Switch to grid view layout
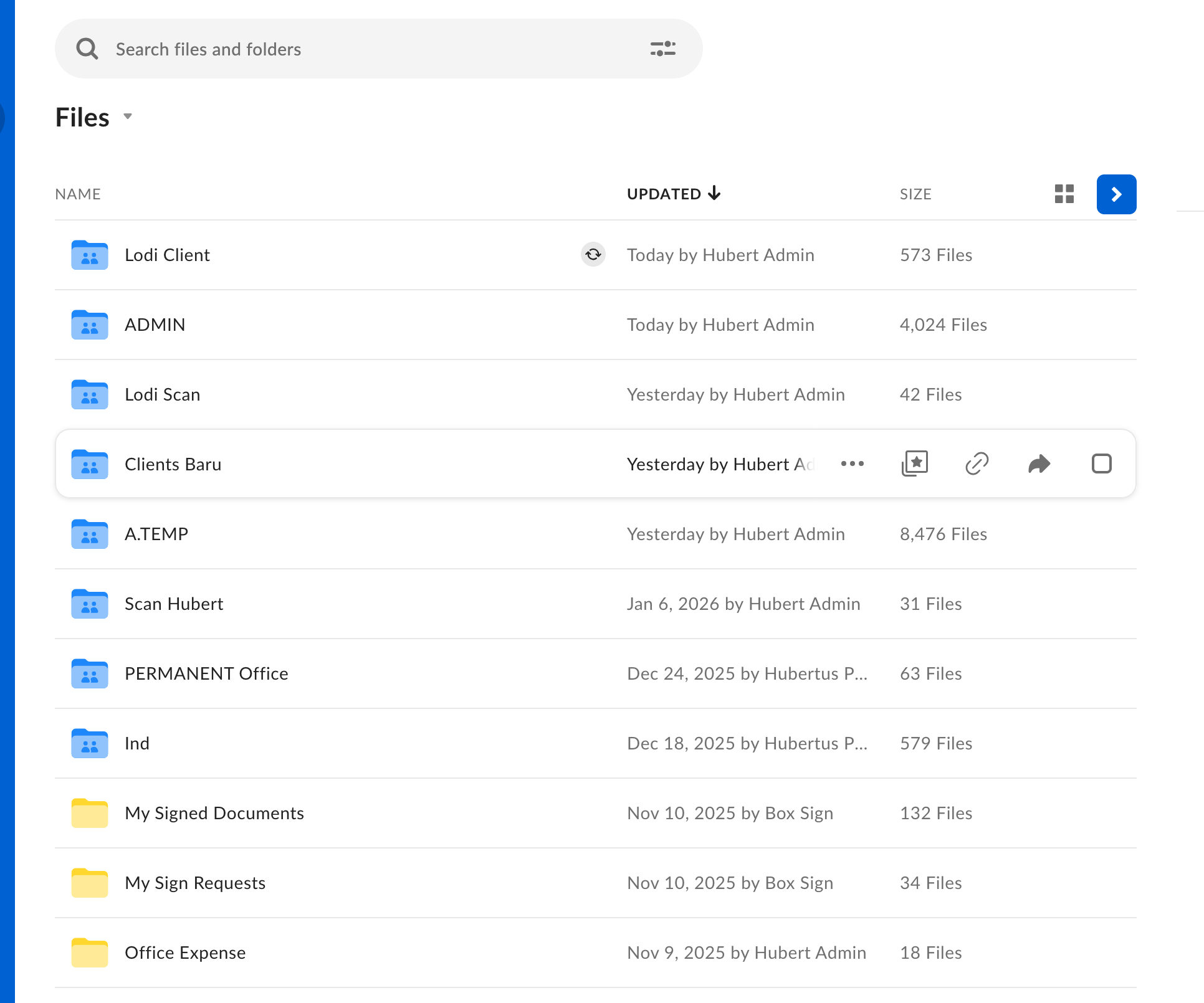This screenshot has height=1003, width=1204. [1064, 194]
